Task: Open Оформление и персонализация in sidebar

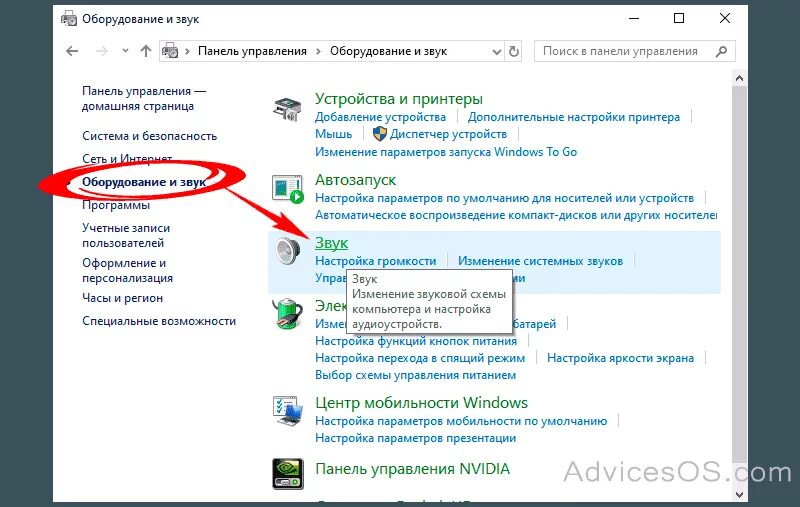Action: (x=128, y=270)
